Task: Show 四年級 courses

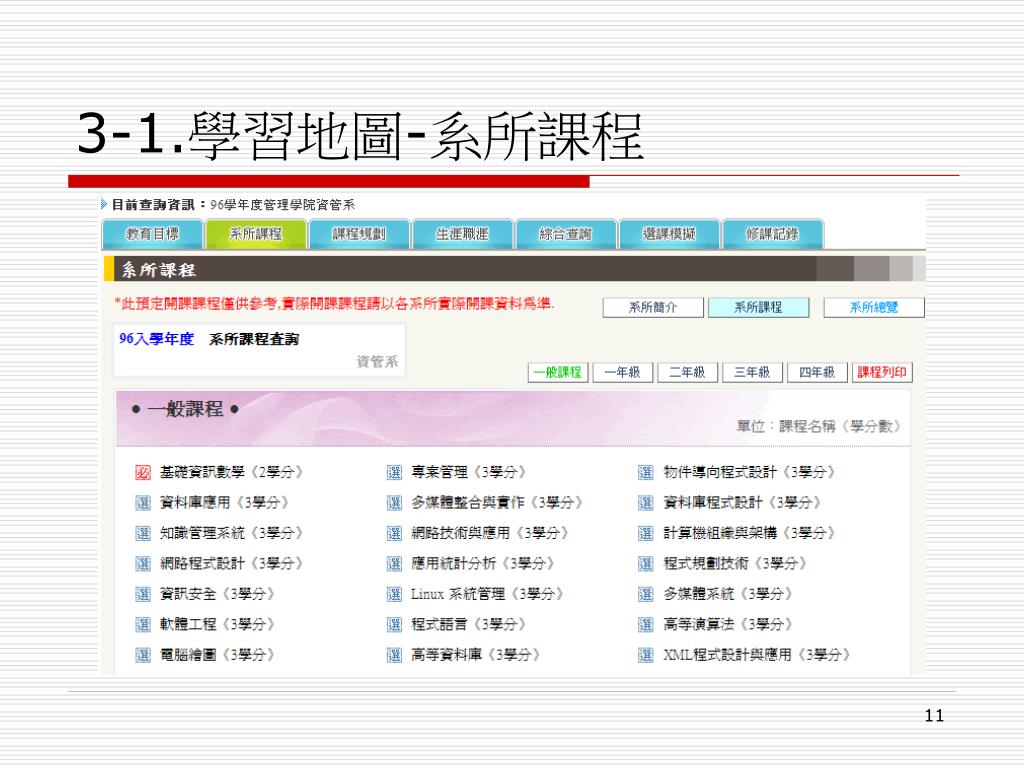Action: click(817, 372)
